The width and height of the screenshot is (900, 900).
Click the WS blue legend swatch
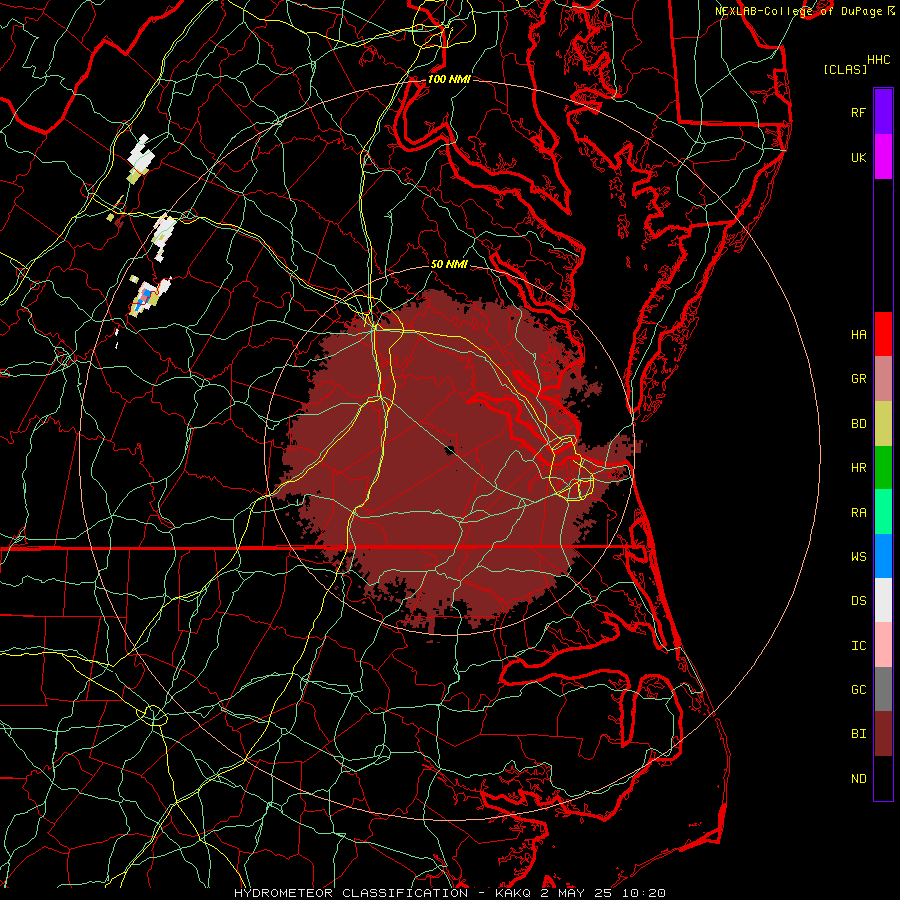tap(883, 556)
